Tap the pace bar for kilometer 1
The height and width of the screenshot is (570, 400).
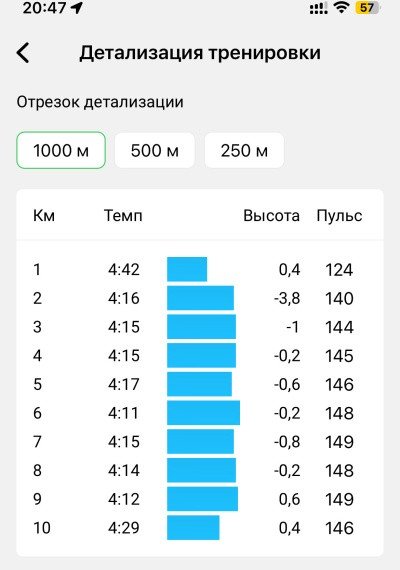[x=187, y=269]
